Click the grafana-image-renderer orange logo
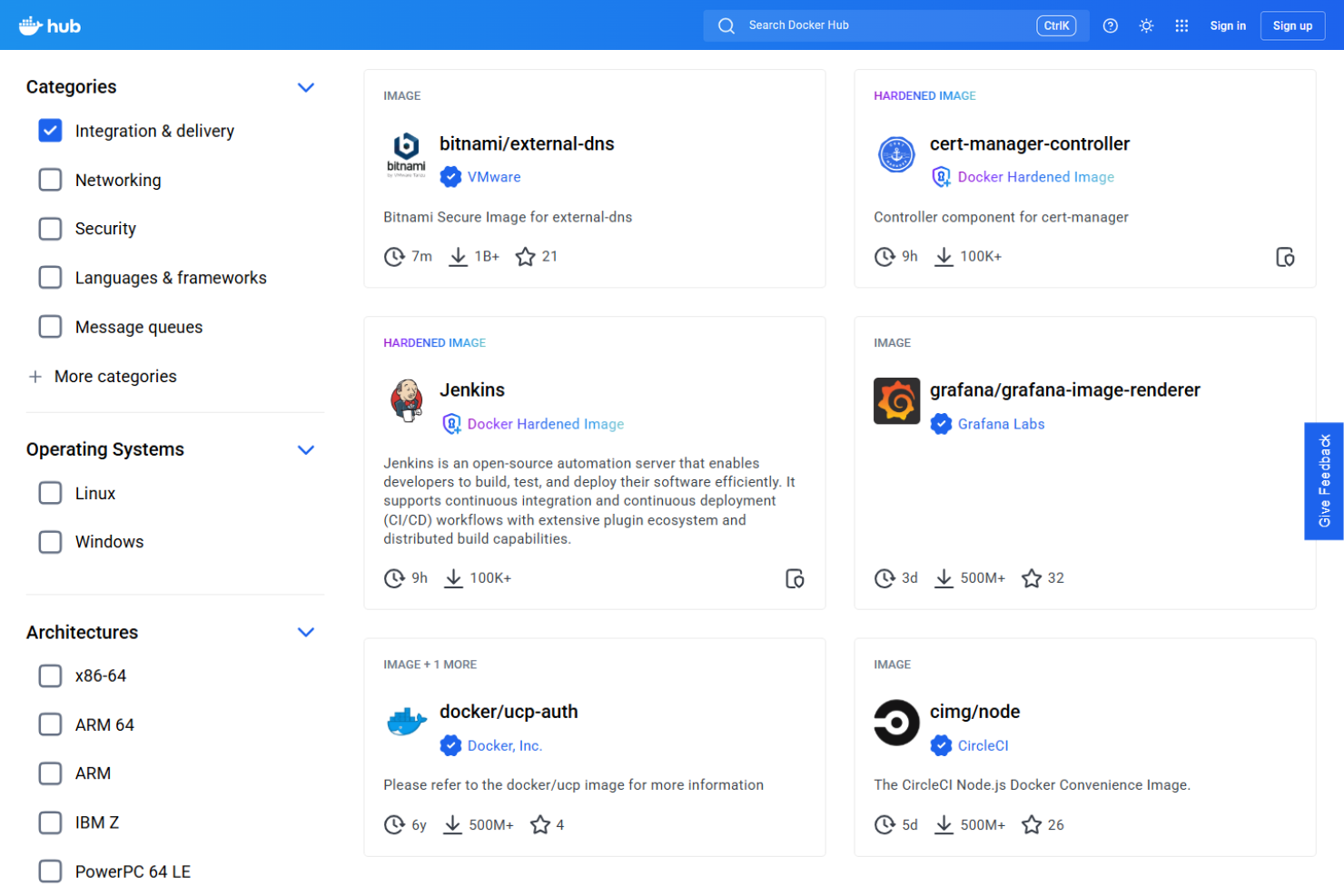 pyautogui.click(x=896, y=400)
